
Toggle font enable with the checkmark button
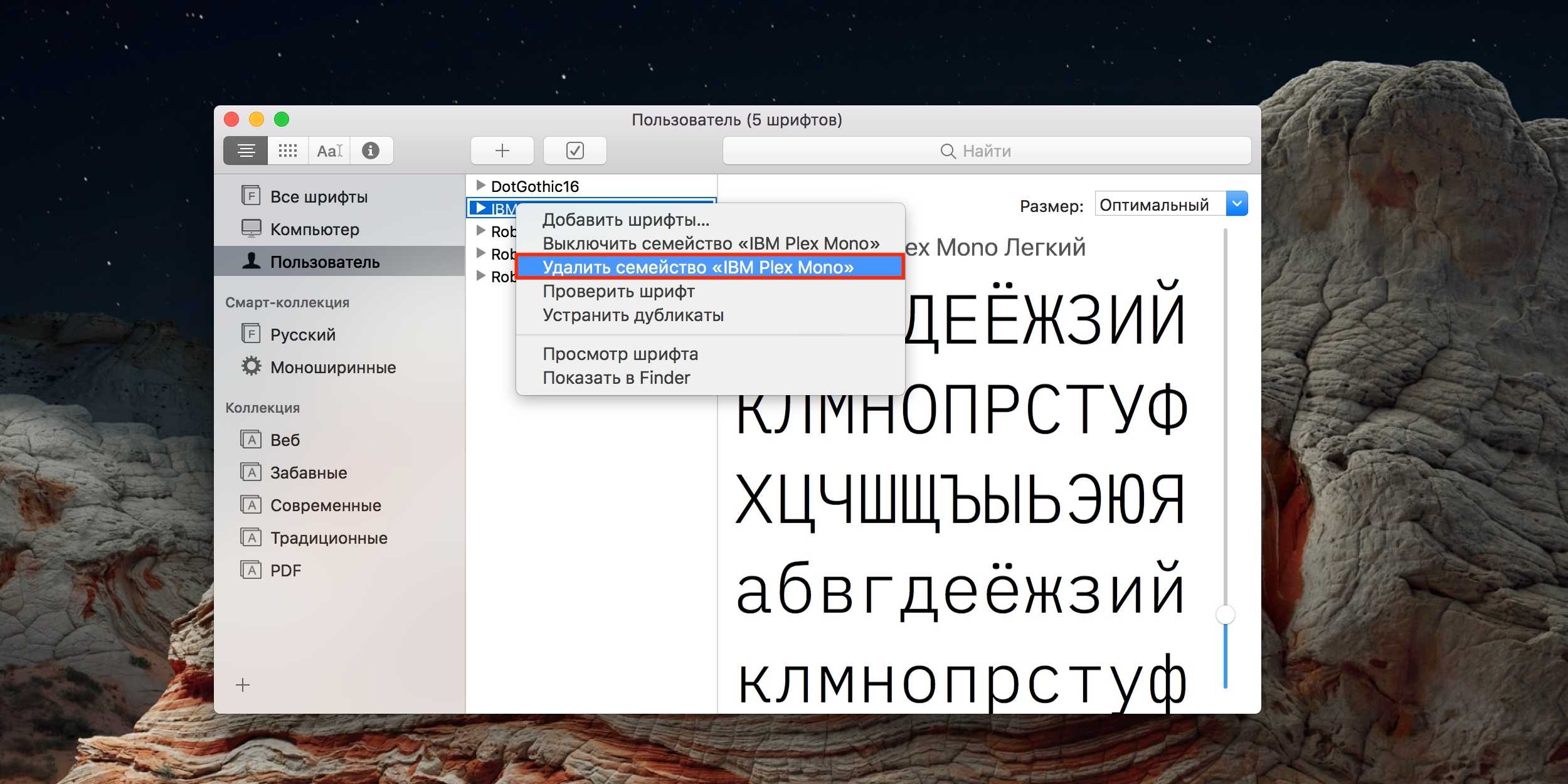pyautogui.click(x=575, y=151)
